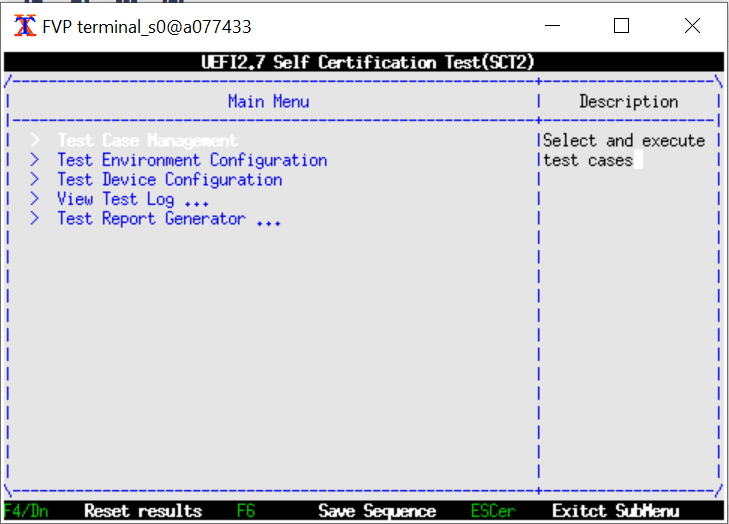Click the window title FVP terminal_s0@a077433
This screenshot has height=524, width=729.
coord(147,27)
